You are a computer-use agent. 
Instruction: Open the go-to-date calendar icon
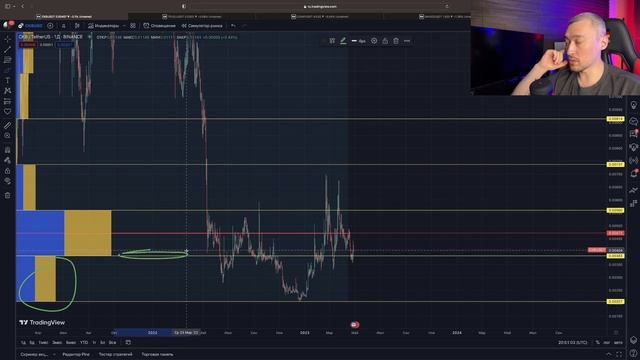pyautogui.click(x=128, y=342)
